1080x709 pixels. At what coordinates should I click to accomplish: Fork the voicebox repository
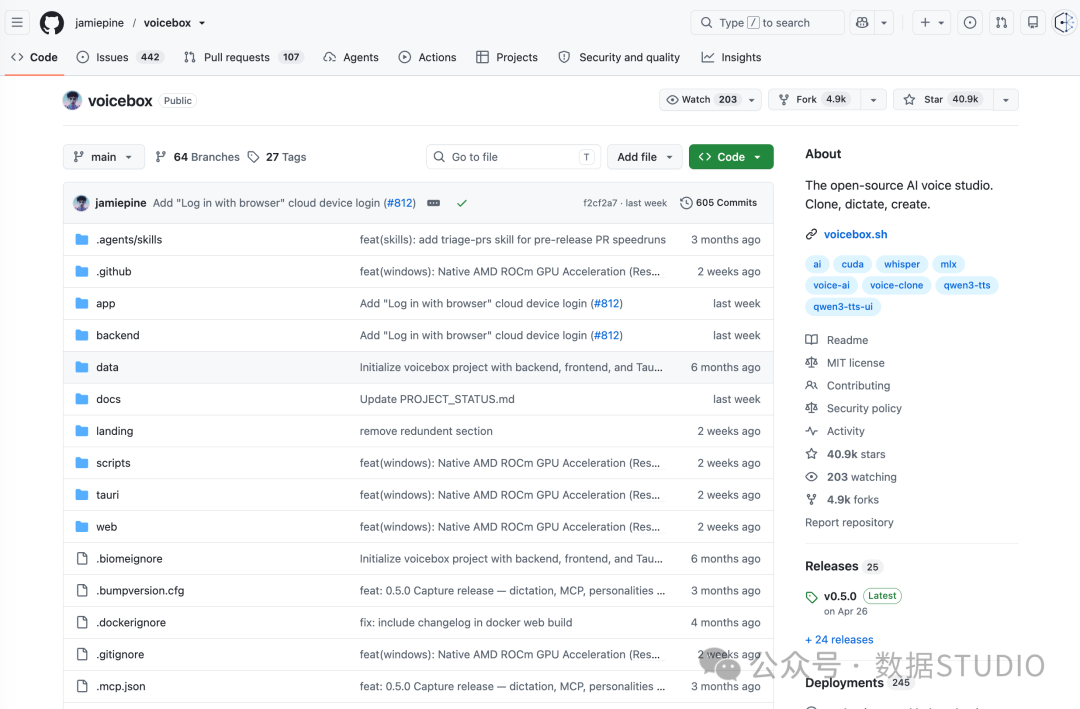click(x=816, y=100)
